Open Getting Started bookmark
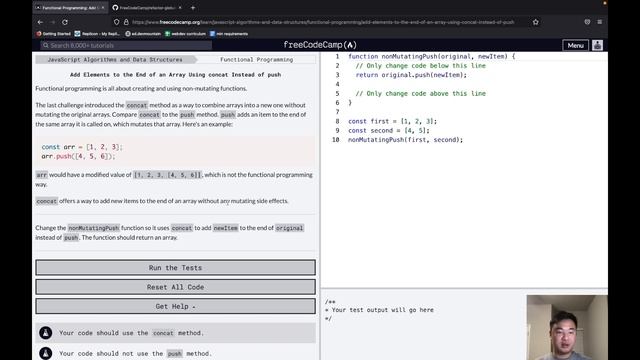 click(53, 34)
